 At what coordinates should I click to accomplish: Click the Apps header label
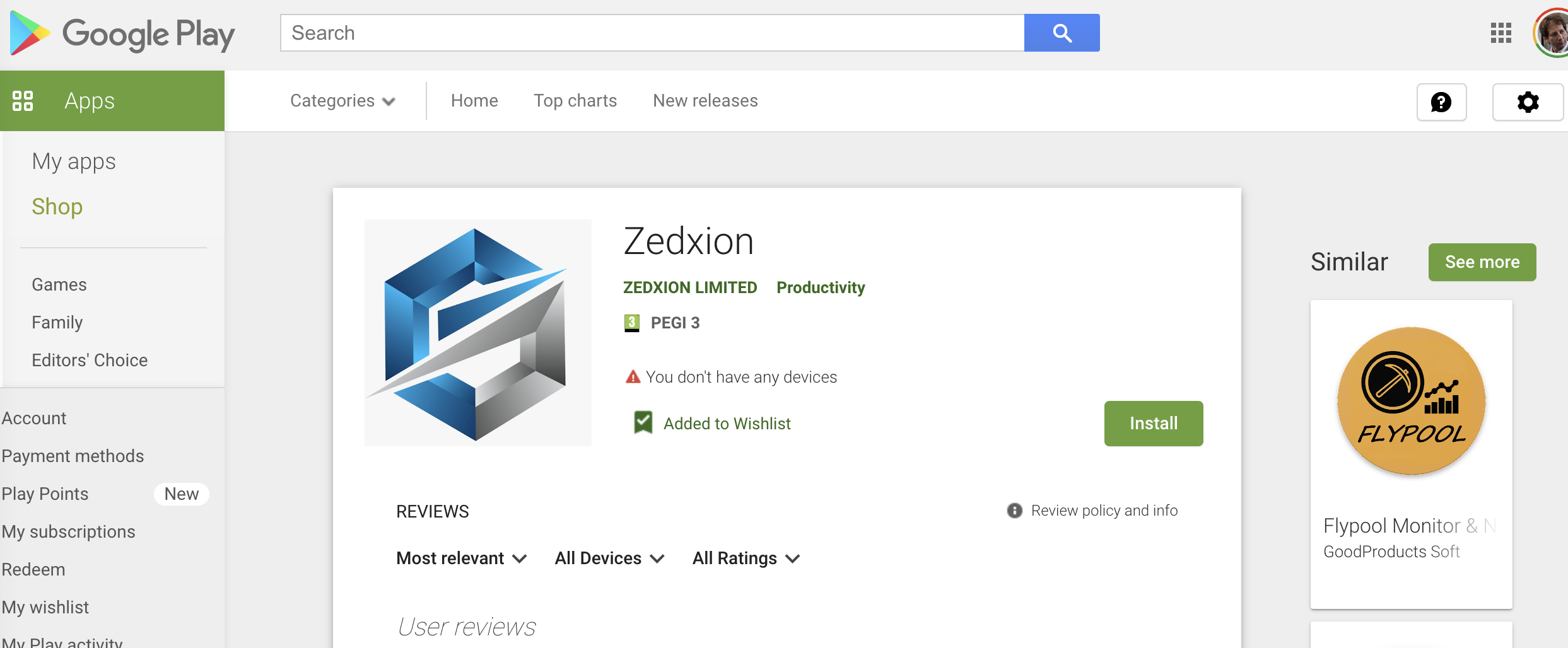point(90,101)
